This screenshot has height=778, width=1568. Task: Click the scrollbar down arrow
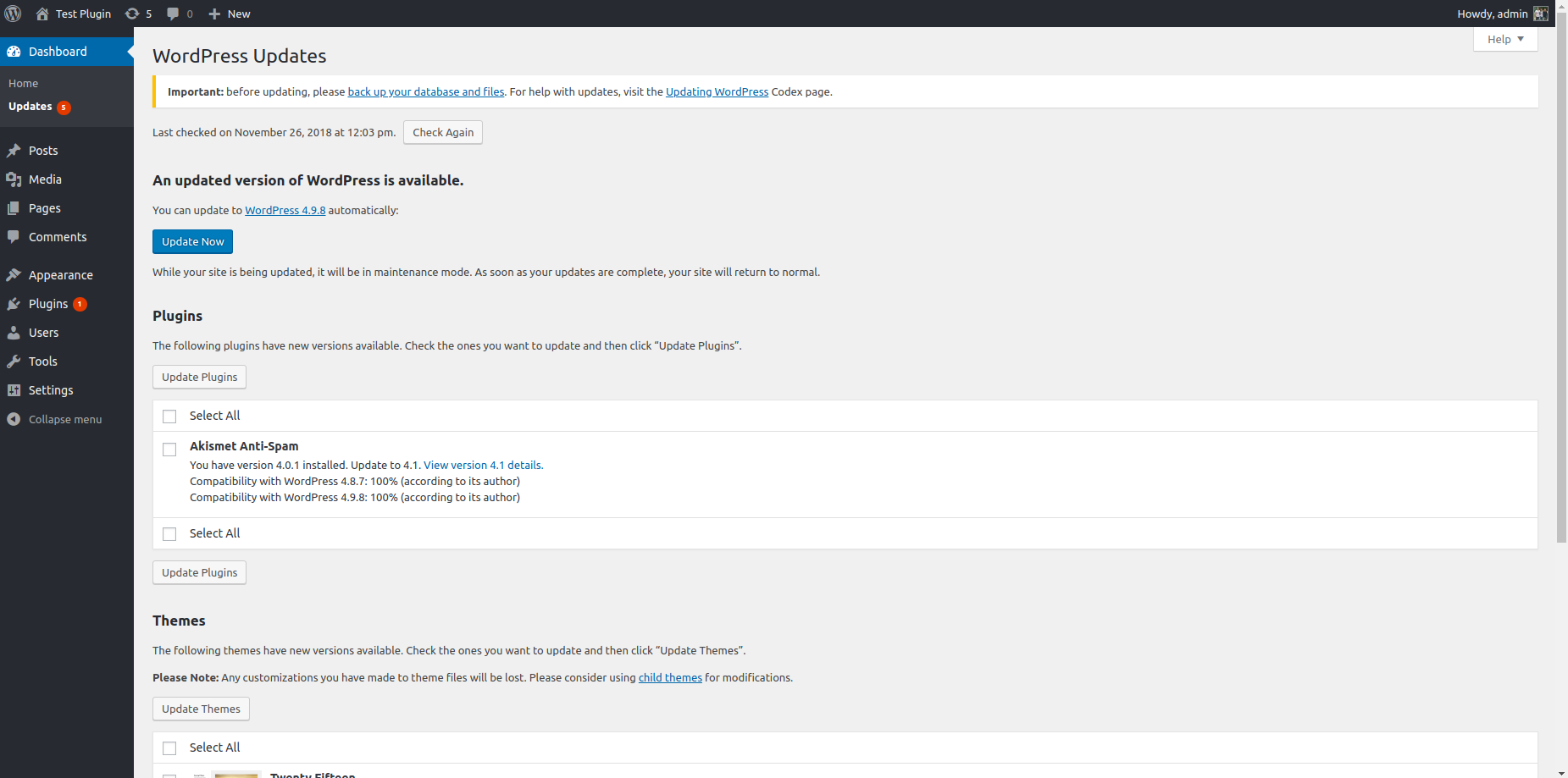pyautogui.click(x=1561, y=772)
